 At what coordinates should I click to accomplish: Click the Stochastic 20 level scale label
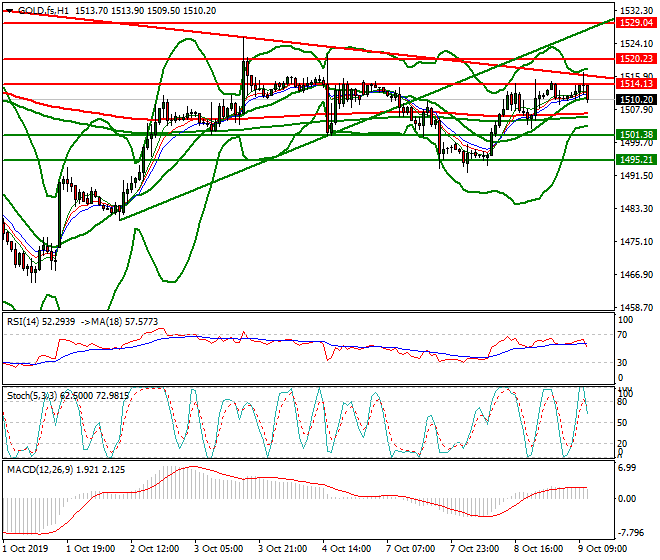(623, 443)
